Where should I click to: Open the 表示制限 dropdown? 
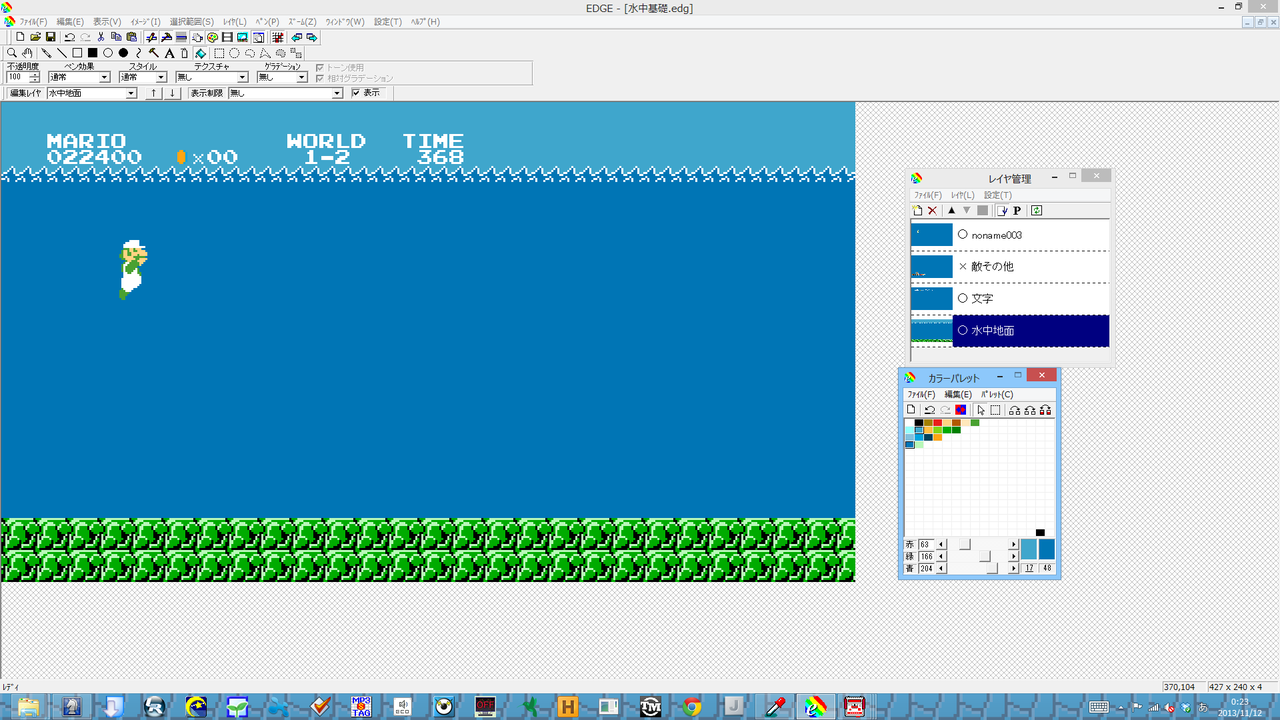pyautogui.click(x=337, y=93)
